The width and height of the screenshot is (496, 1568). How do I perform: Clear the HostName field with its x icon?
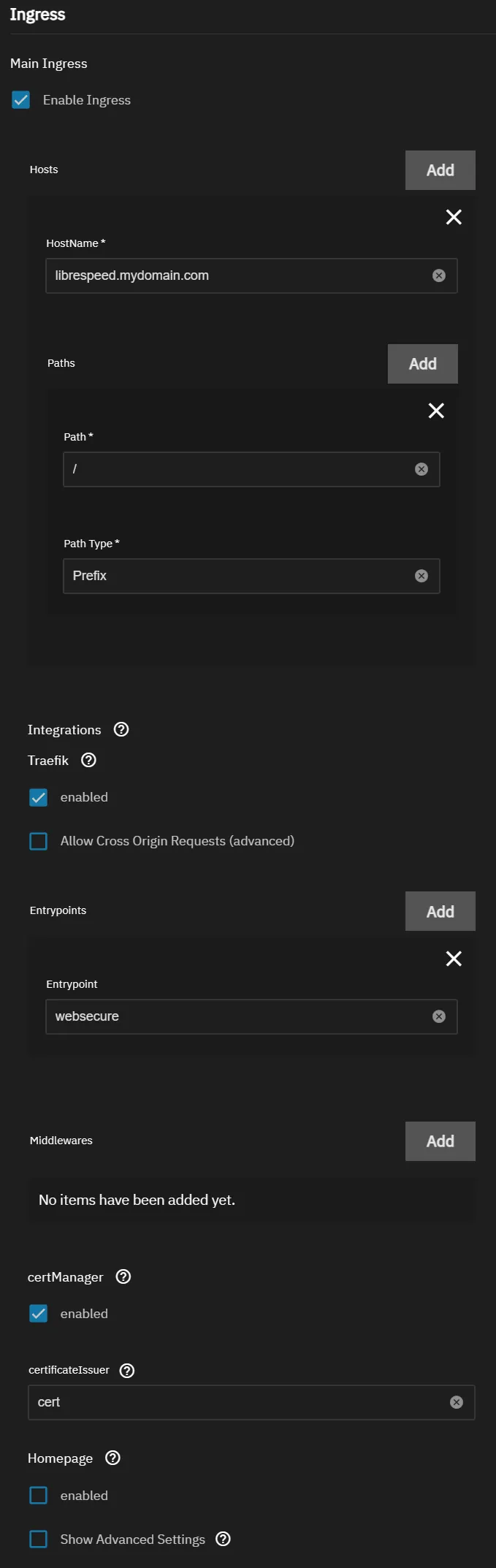[x=438, y=275]
